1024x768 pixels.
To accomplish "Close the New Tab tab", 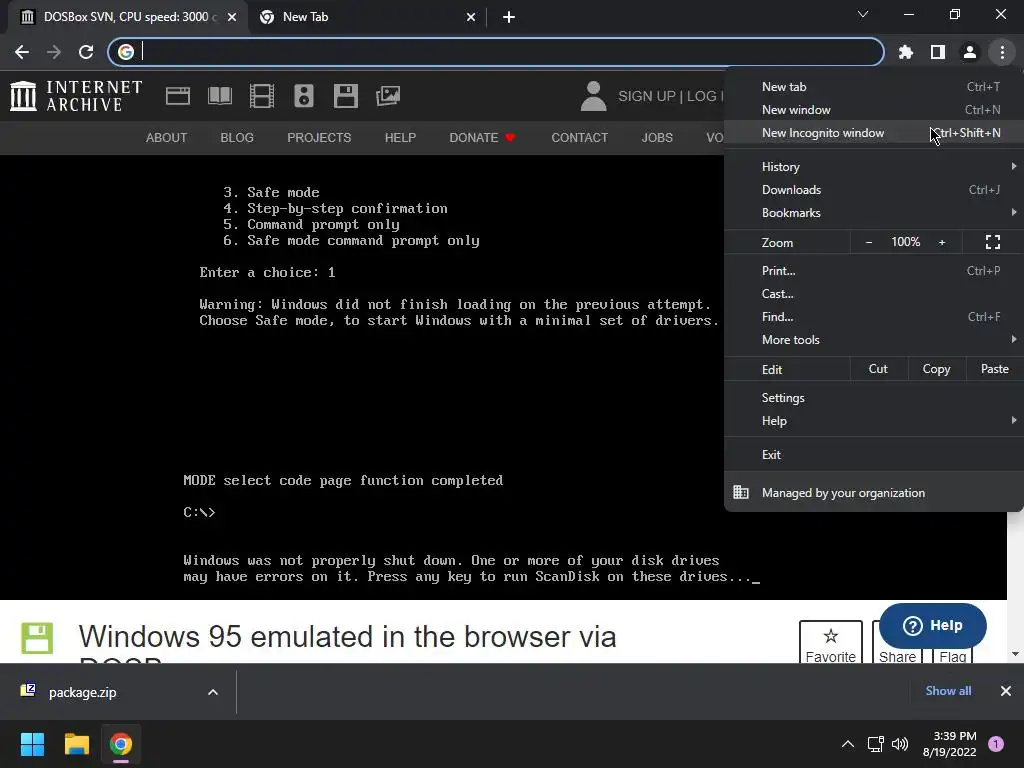I will point(471,18).
